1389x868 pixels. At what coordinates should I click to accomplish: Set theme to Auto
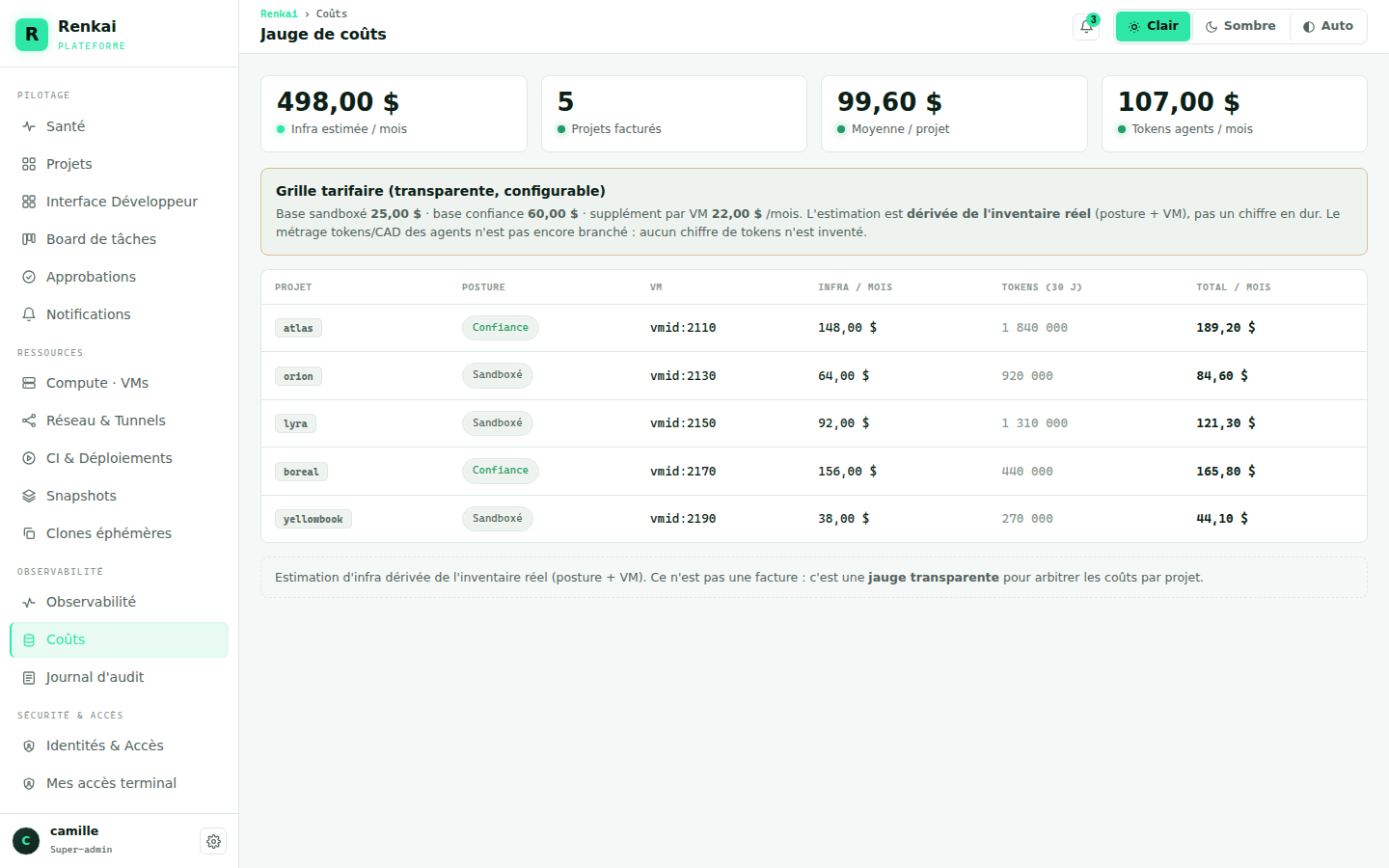1327,26
